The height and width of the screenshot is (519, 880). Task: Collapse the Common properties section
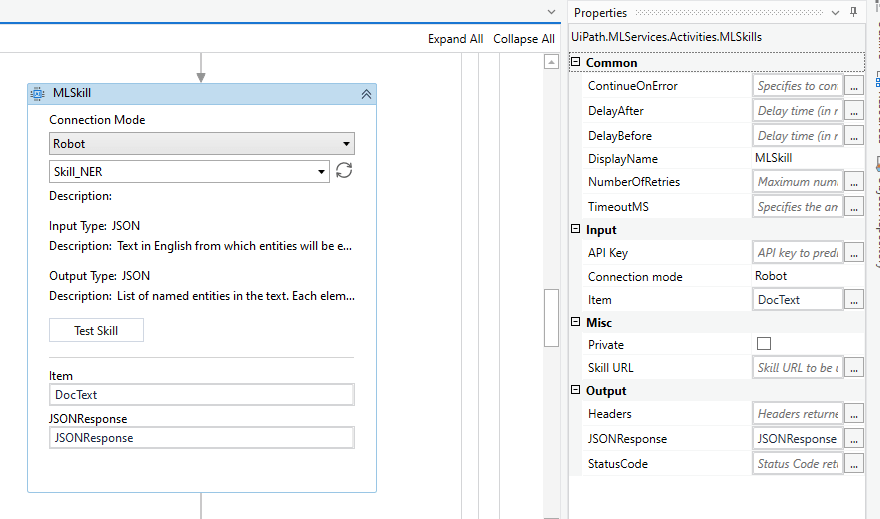tap(575, 62)
